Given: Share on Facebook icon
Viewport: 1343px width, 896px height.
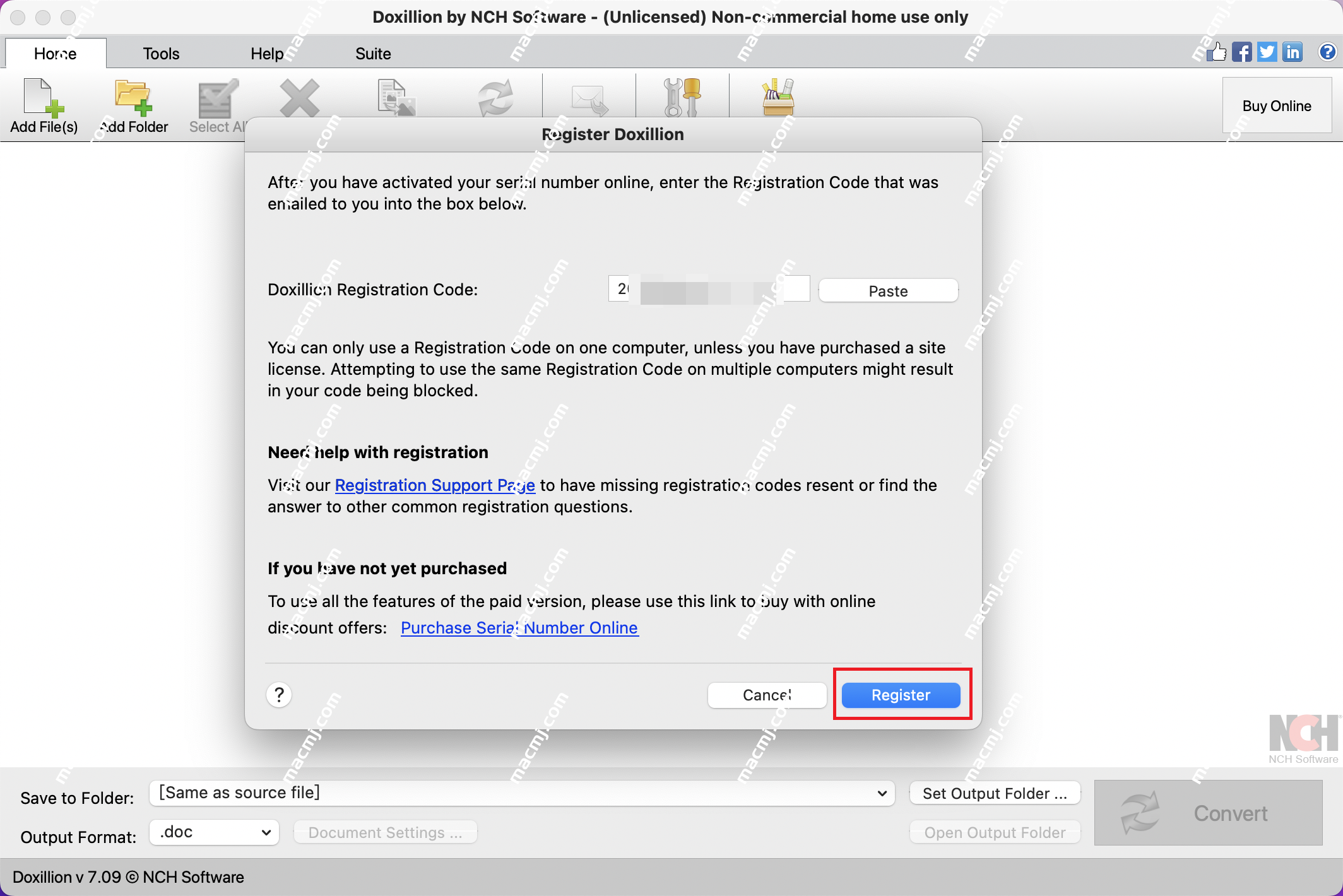Looking at the screenshot, I should point(1241,52).
